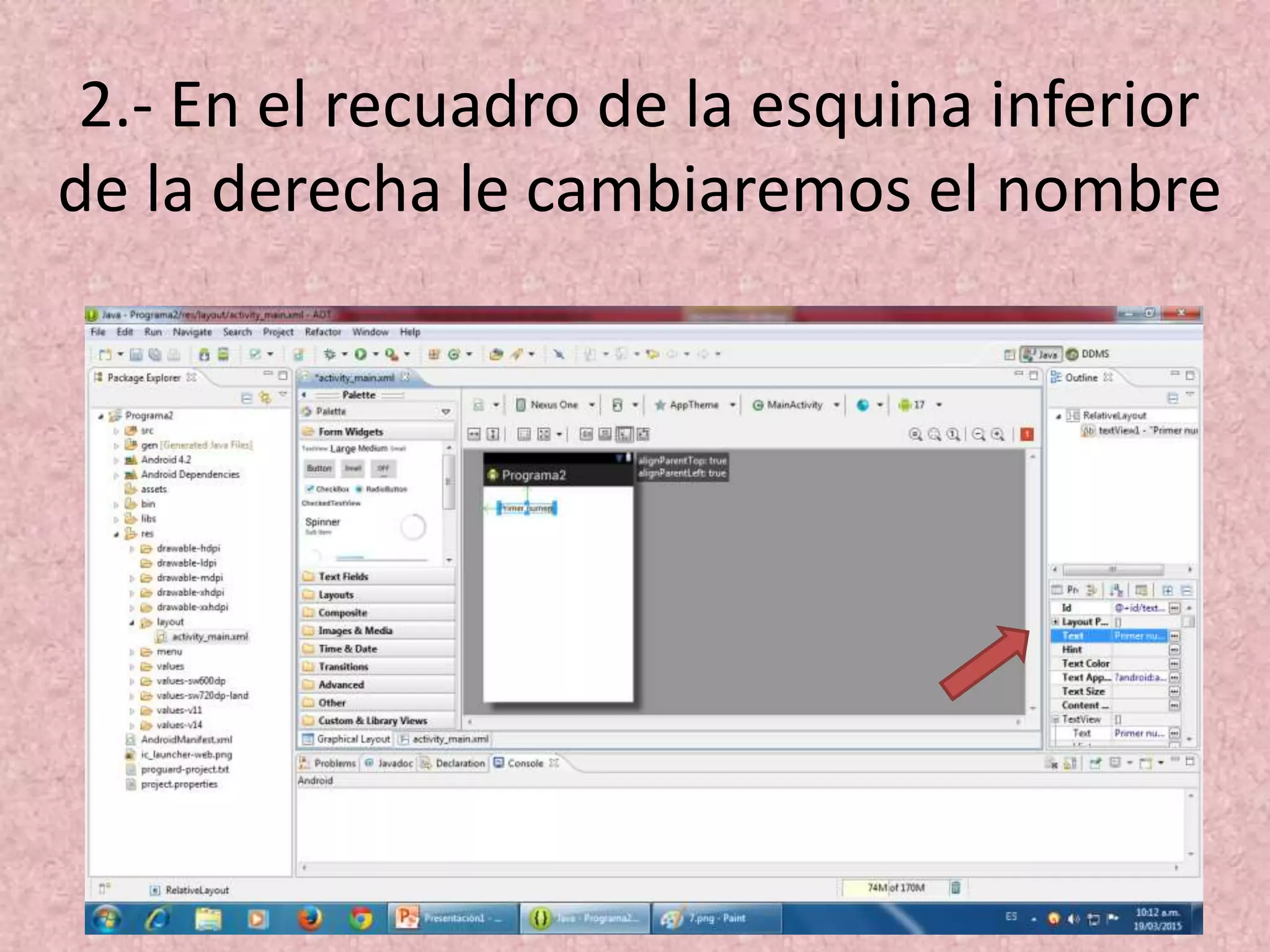The height and width of the screenshot is (952, 1270).
Task: Open Internet Explorer from the taskbar
Action: coord(158,919)
